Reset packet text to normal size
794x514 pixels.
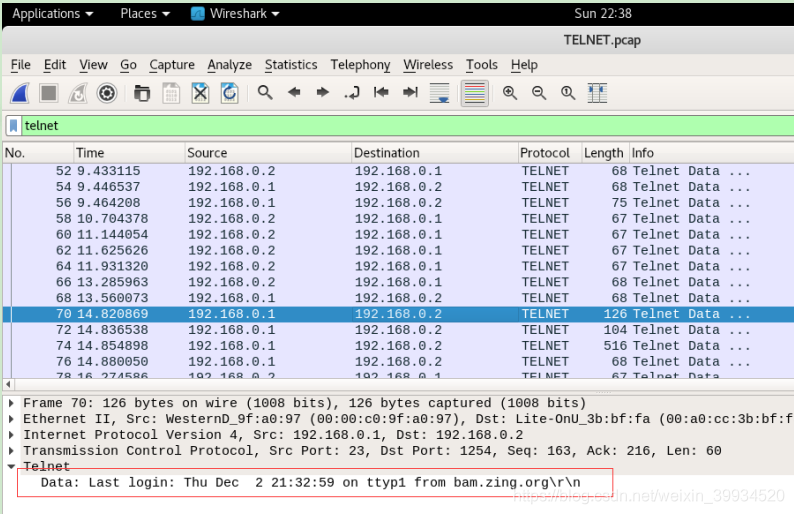(568, 93)
